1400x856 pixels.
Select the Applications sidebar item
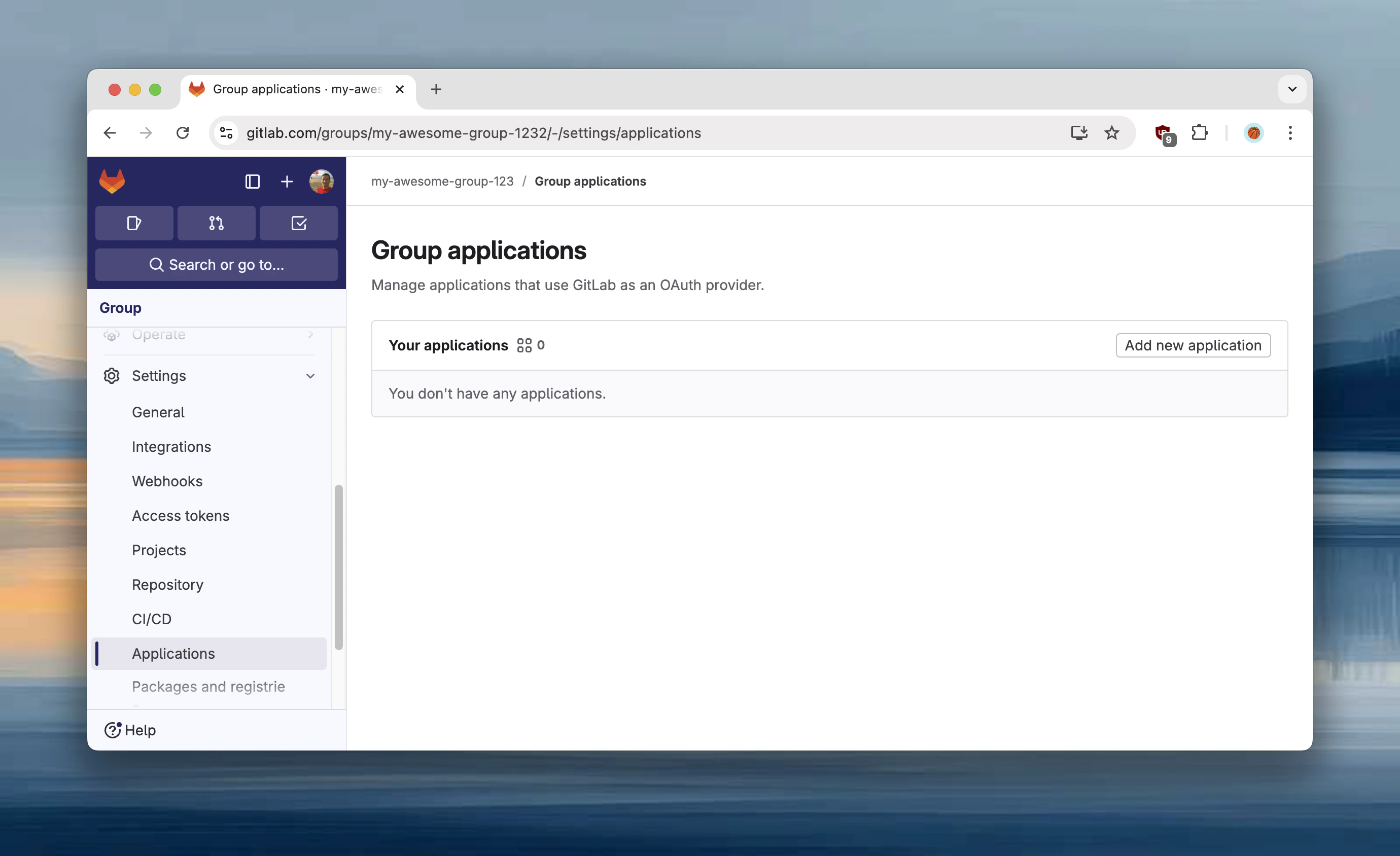209,654
